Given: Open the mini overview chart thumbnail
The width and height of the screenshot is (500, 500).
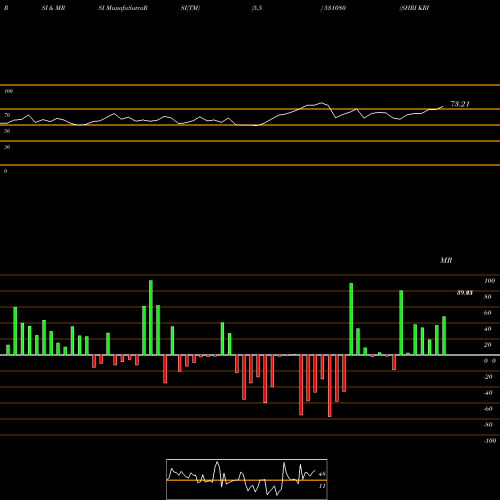Looking at the screenshot, I should pos(247,479).
